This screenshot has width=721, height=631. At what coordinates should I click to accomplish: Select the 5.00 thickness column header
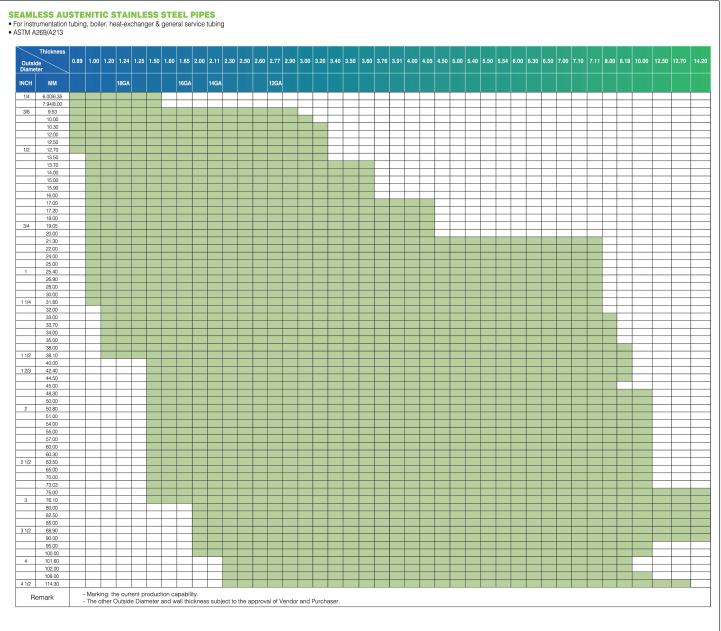tap(457, 62)
